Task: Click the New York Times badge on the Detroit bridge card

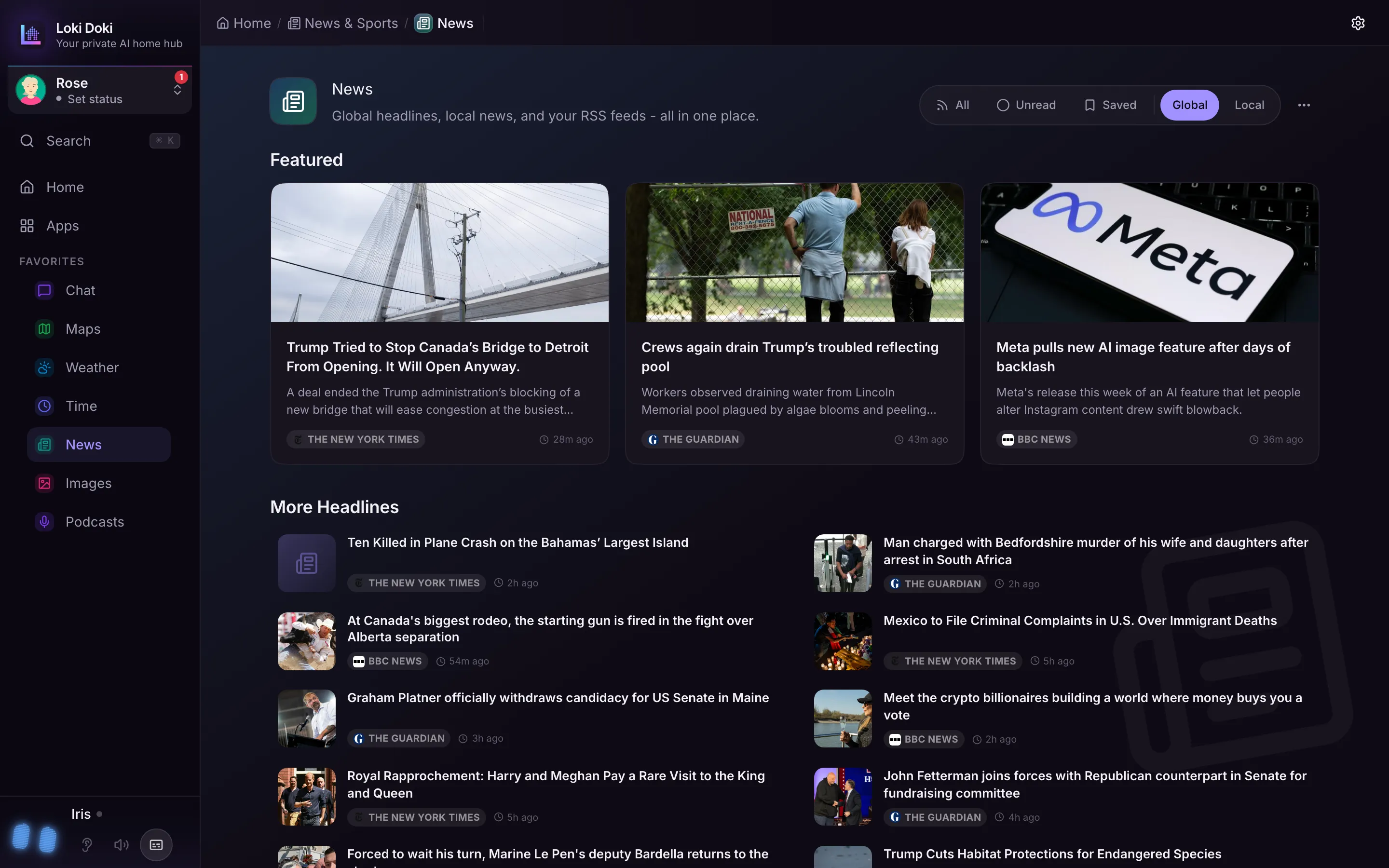Action: pyautogui.click(x=356, y=439)
